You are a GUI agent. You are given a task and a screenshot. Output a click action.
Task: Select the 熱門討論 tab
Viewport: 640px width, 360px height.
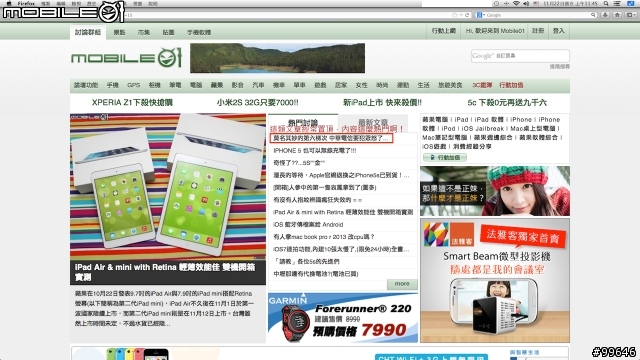pyautogui.click(x=302, y=122)
